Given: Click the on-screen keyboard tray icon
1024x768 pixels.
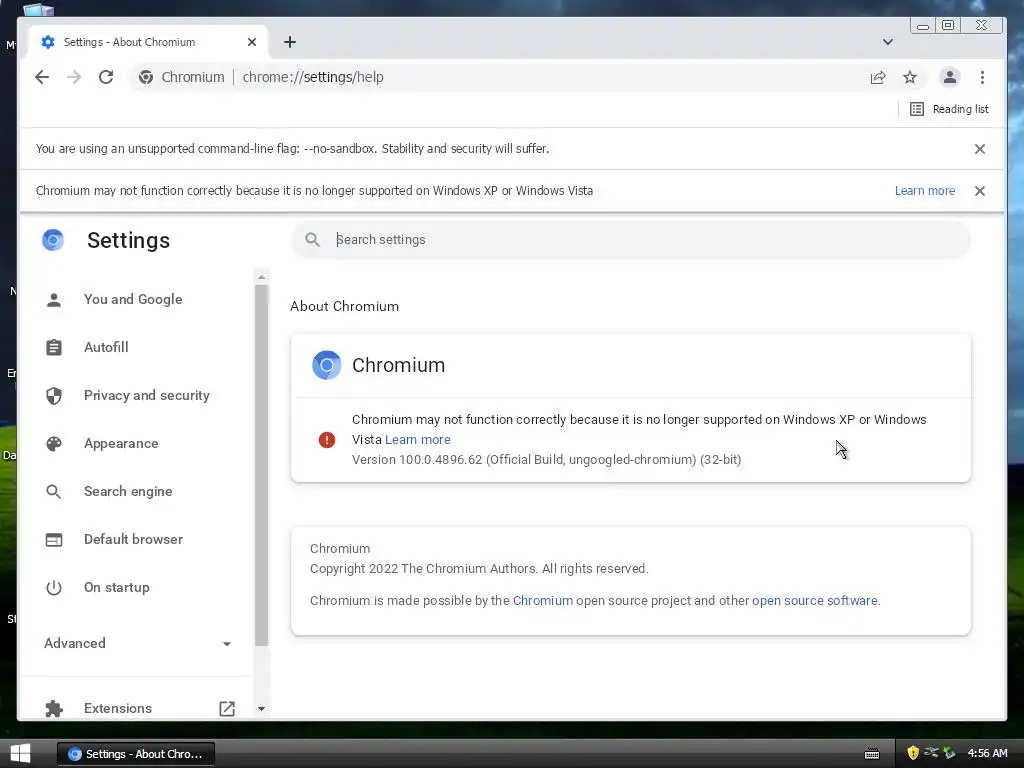Looking at the screenshot, I should point(872,754).
